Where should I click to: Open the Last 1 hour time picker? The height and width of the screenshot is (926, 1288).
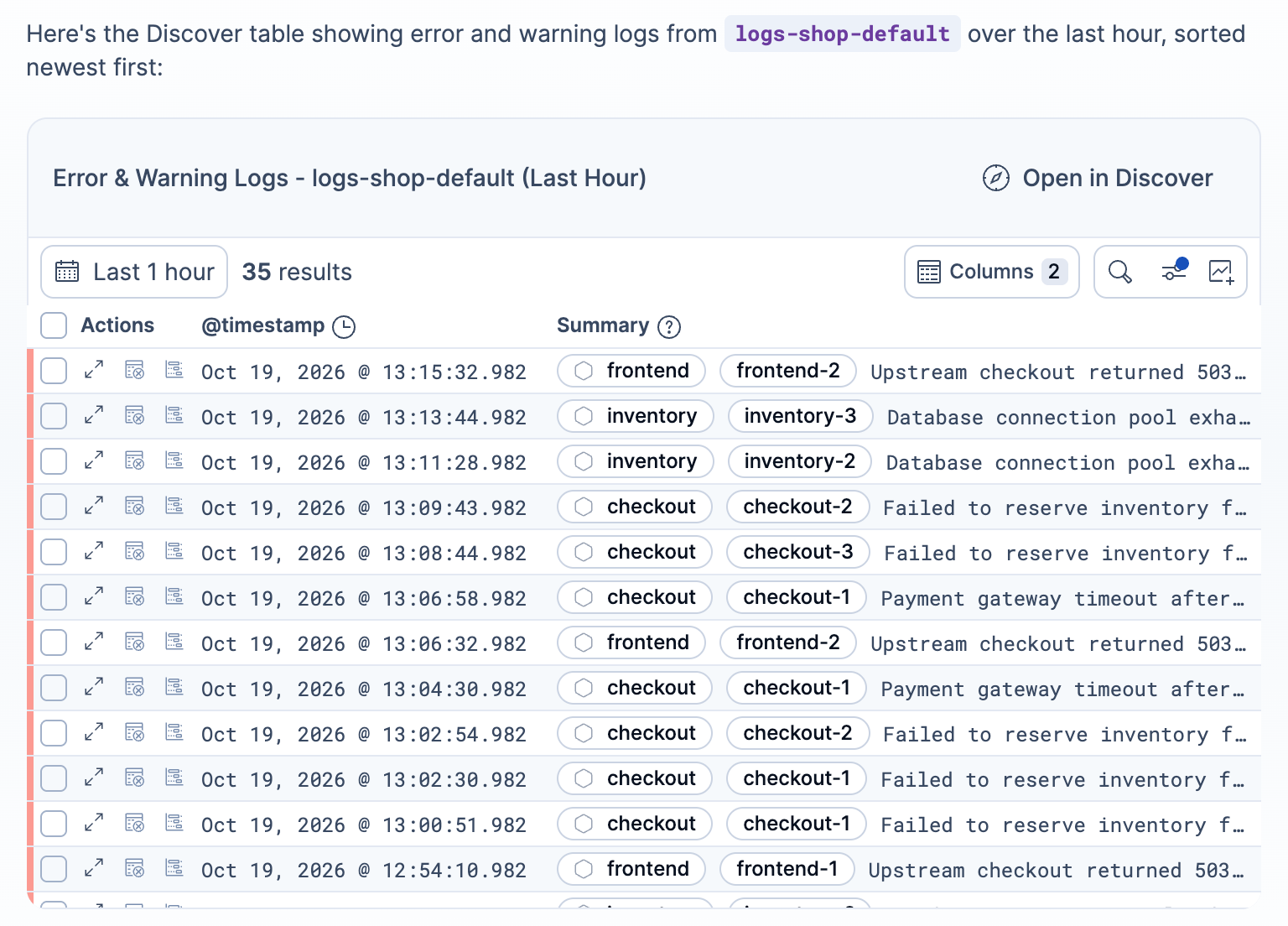134,272
